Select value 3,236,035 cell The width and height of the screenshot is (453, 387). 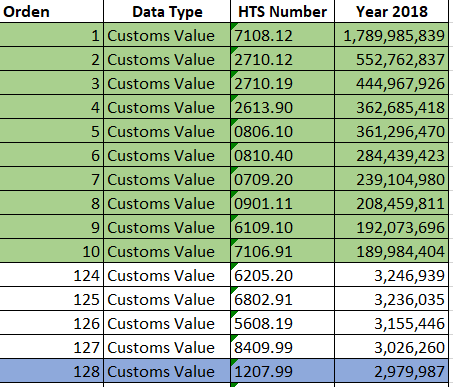[391, 299]
